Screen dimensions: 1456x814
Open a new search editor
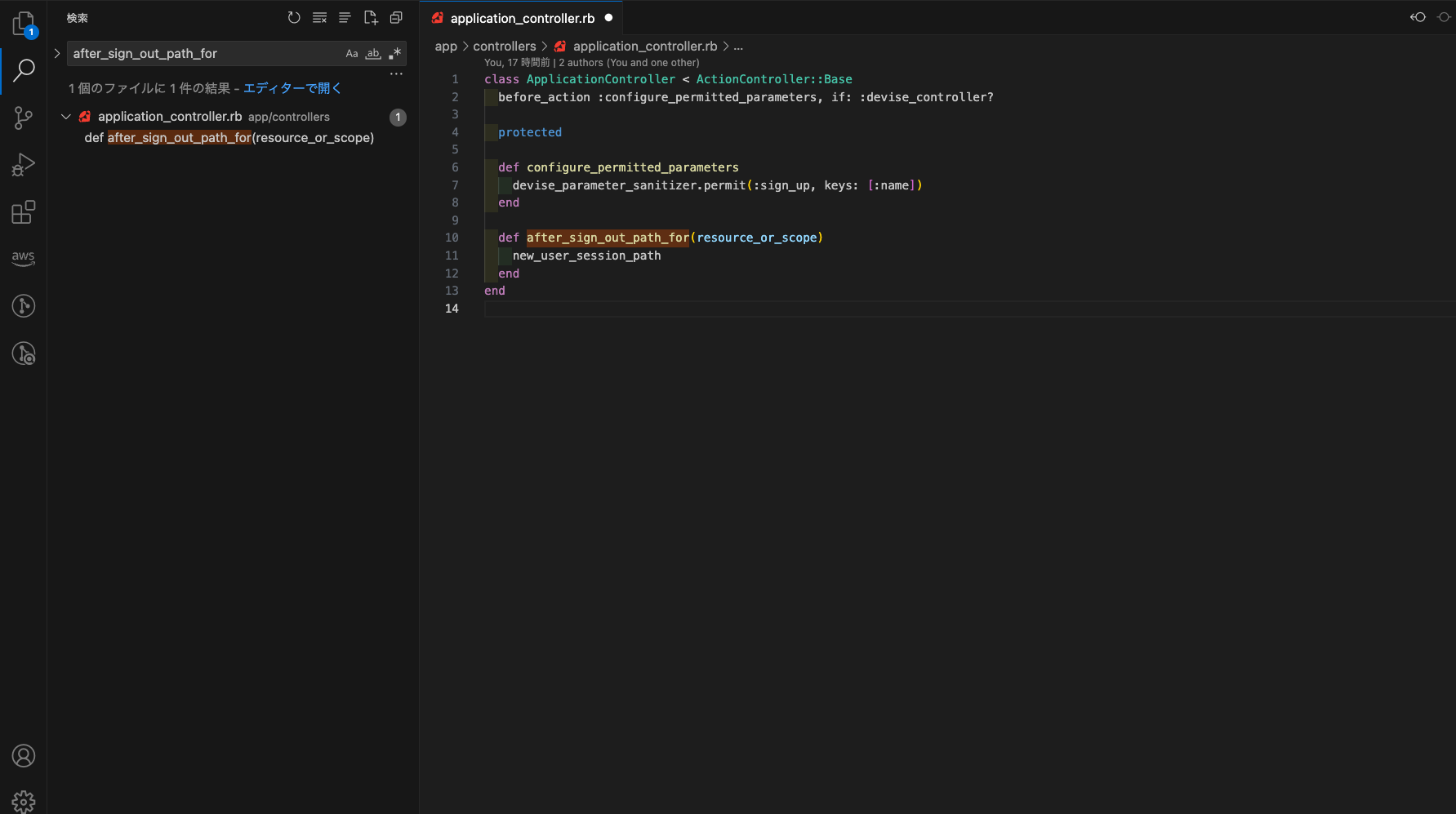371,18
